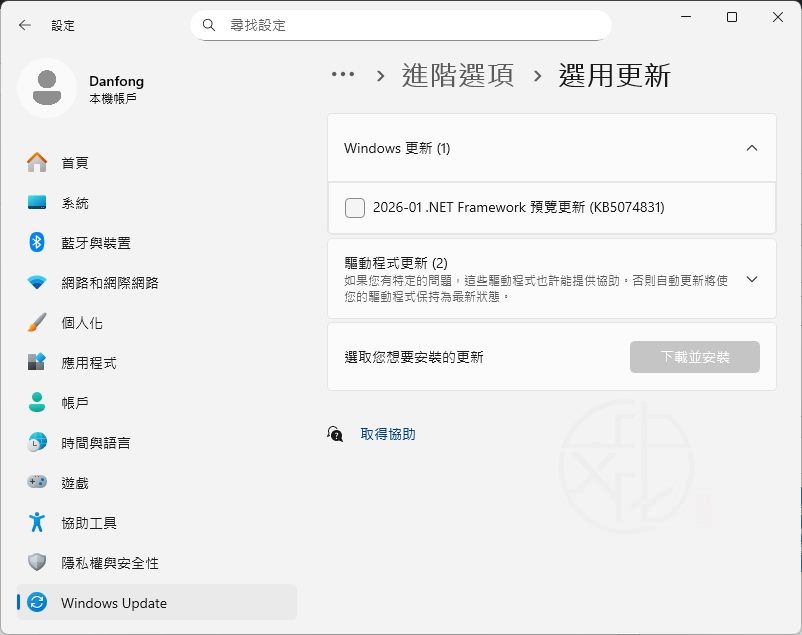The height and width of the screenshot is (635, 802).
Task: Collapse the Windows 更新 (1) section
Action: coord(752,148)
